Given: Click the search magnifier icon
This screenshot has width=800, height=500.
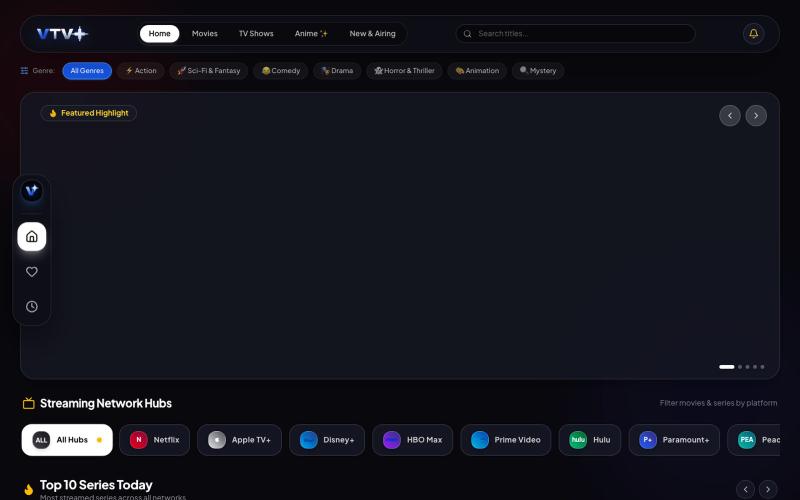Looking at the screenshot, I should [467, 34].
